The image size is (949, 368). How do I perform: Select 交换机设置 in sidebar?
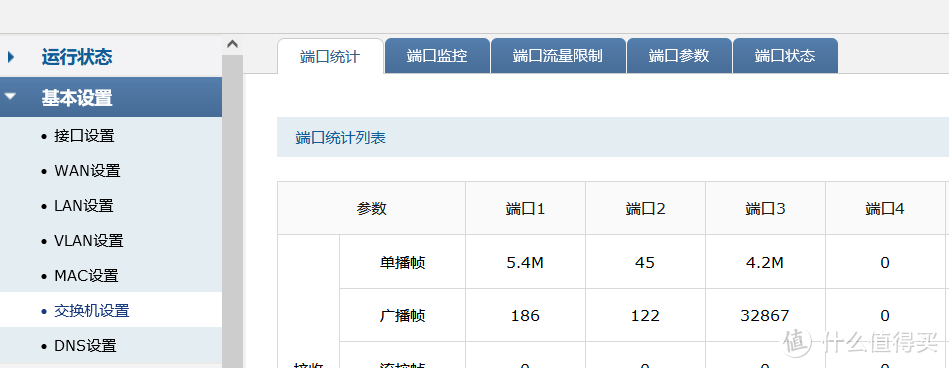[x=91, y=311]
